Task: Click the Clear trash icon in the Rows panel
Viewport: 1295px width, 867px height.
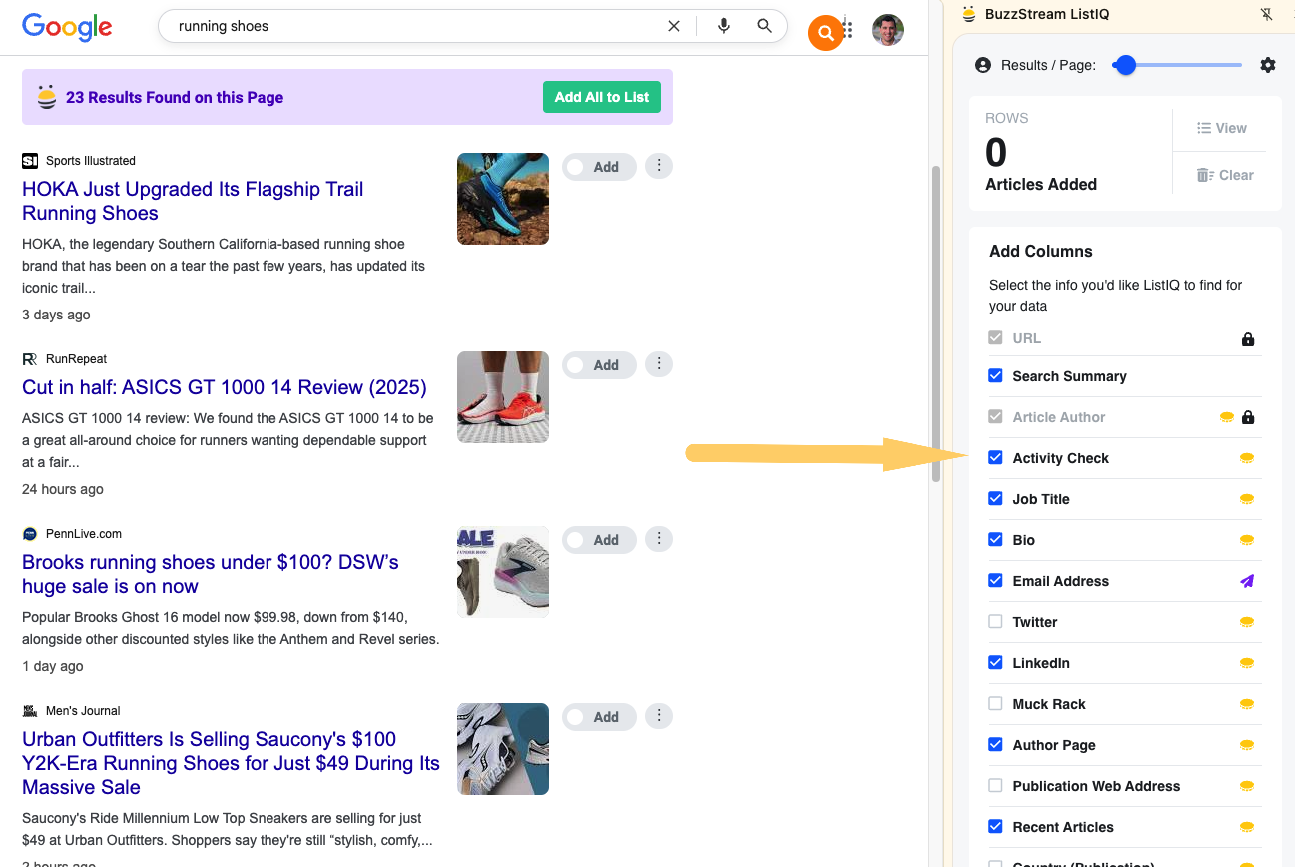Action: coord(1204,175)
